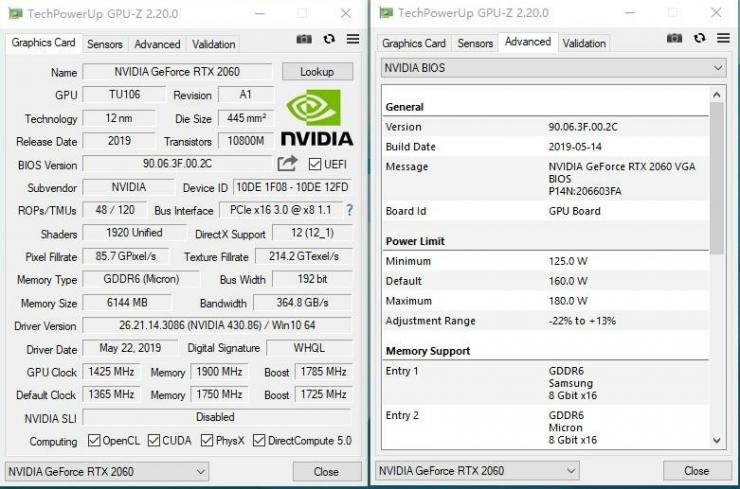Click Board Id value GPU Board
Screen dimensions: 740x489
[574, 211]
